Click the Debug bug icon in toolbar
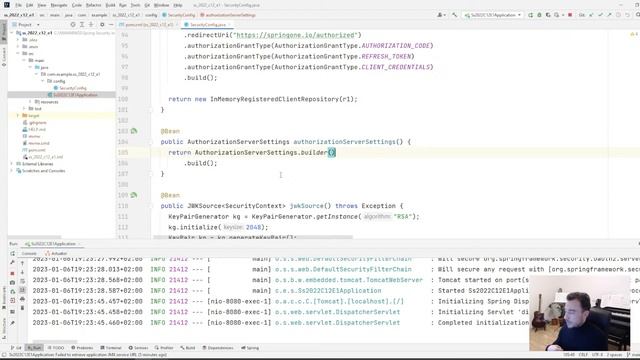Viewport: 640px width, 360px height. click(539, 15)
